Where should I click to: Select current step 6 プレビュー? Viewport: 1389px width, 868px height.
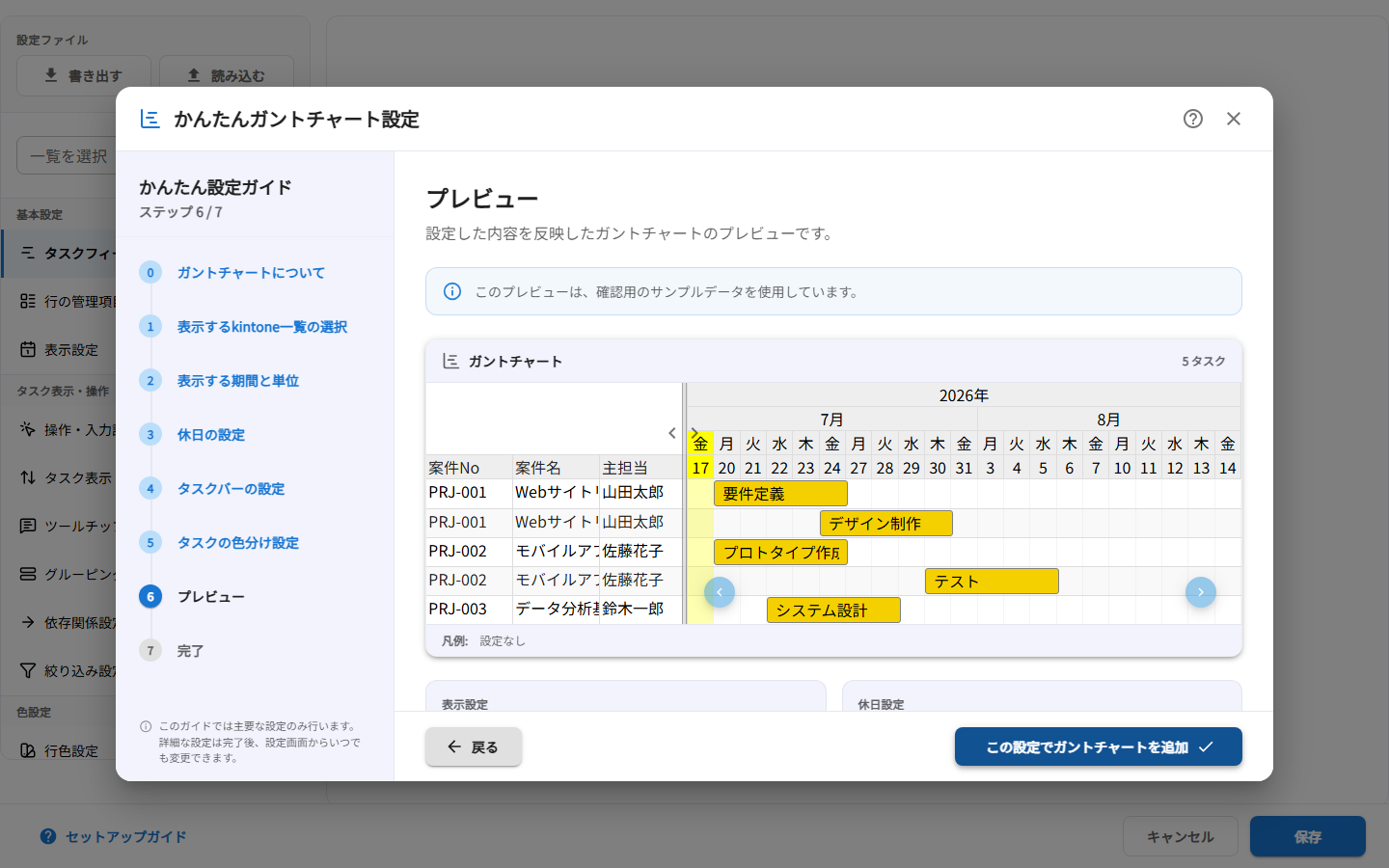pyautogui.click(x=211, y=597)
